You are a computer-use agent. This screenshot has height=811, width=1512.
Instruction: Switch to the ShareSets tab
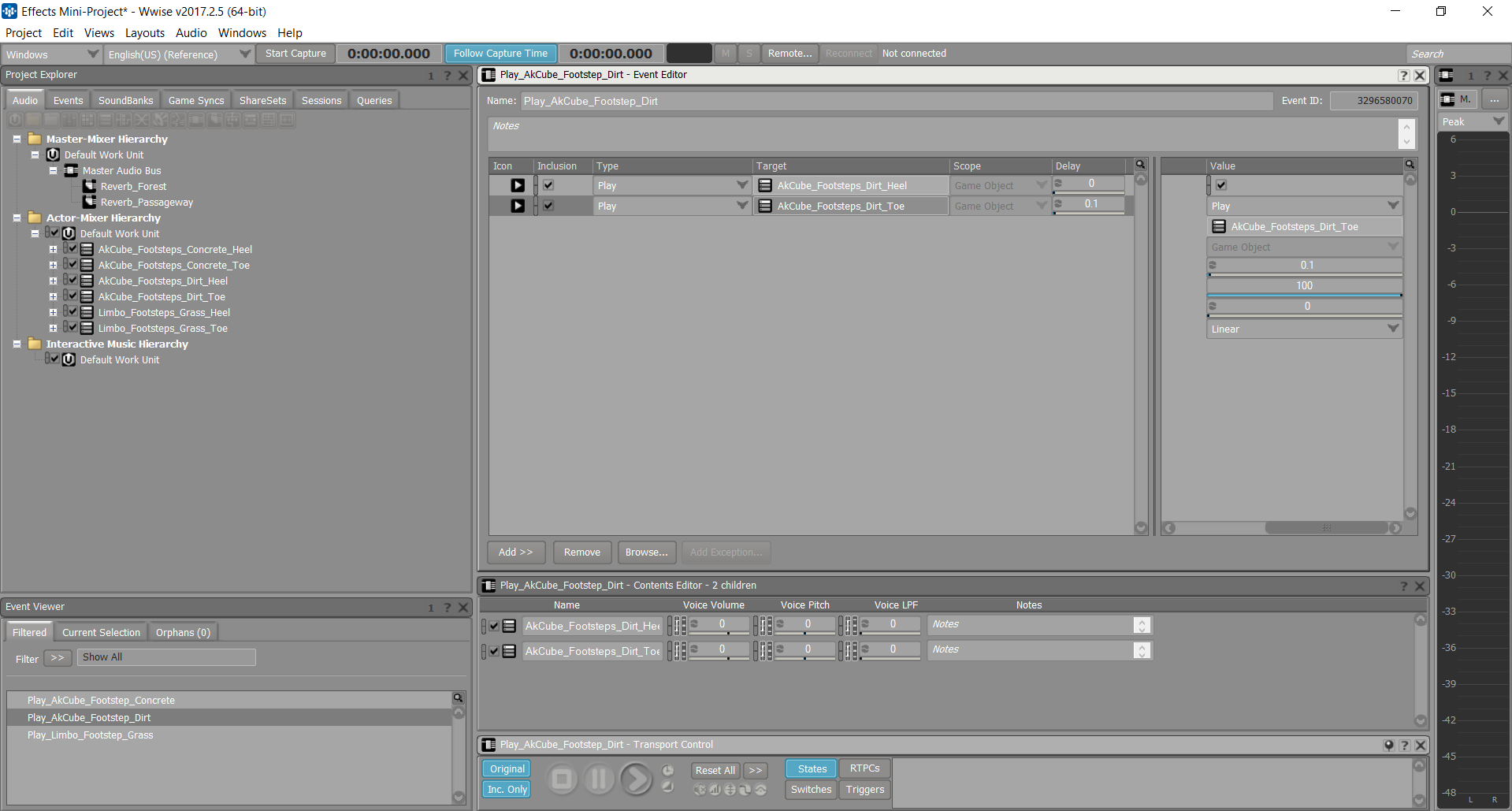(x=263, y=101)
